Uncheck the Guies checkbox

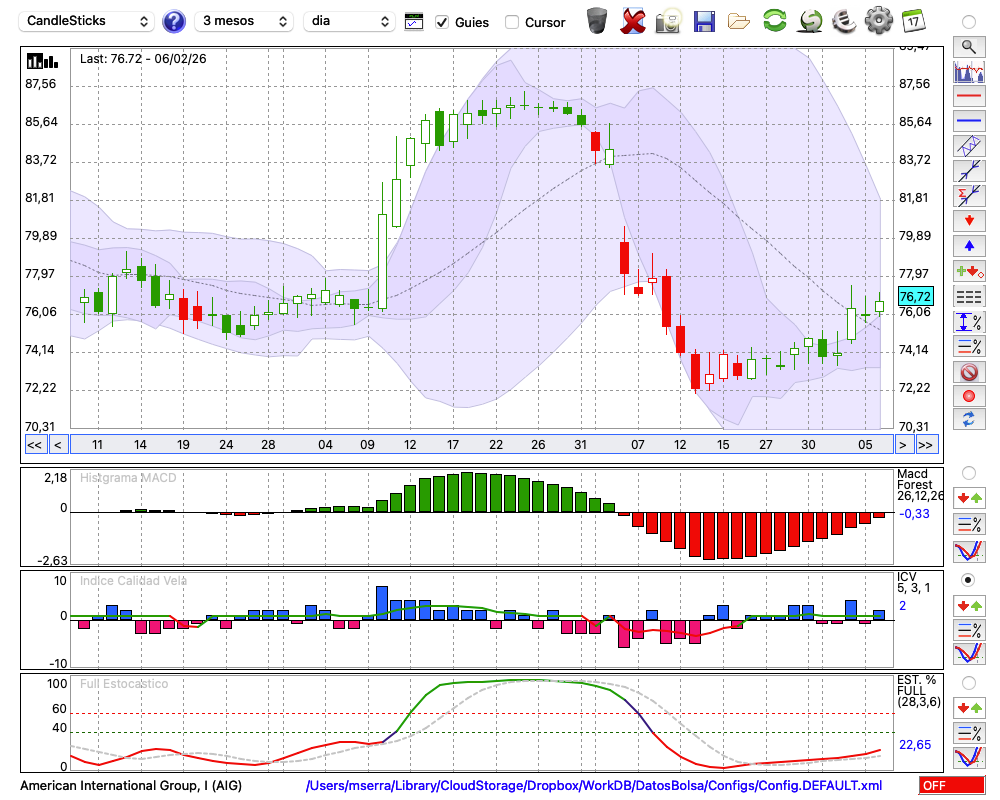click(442, 22)
